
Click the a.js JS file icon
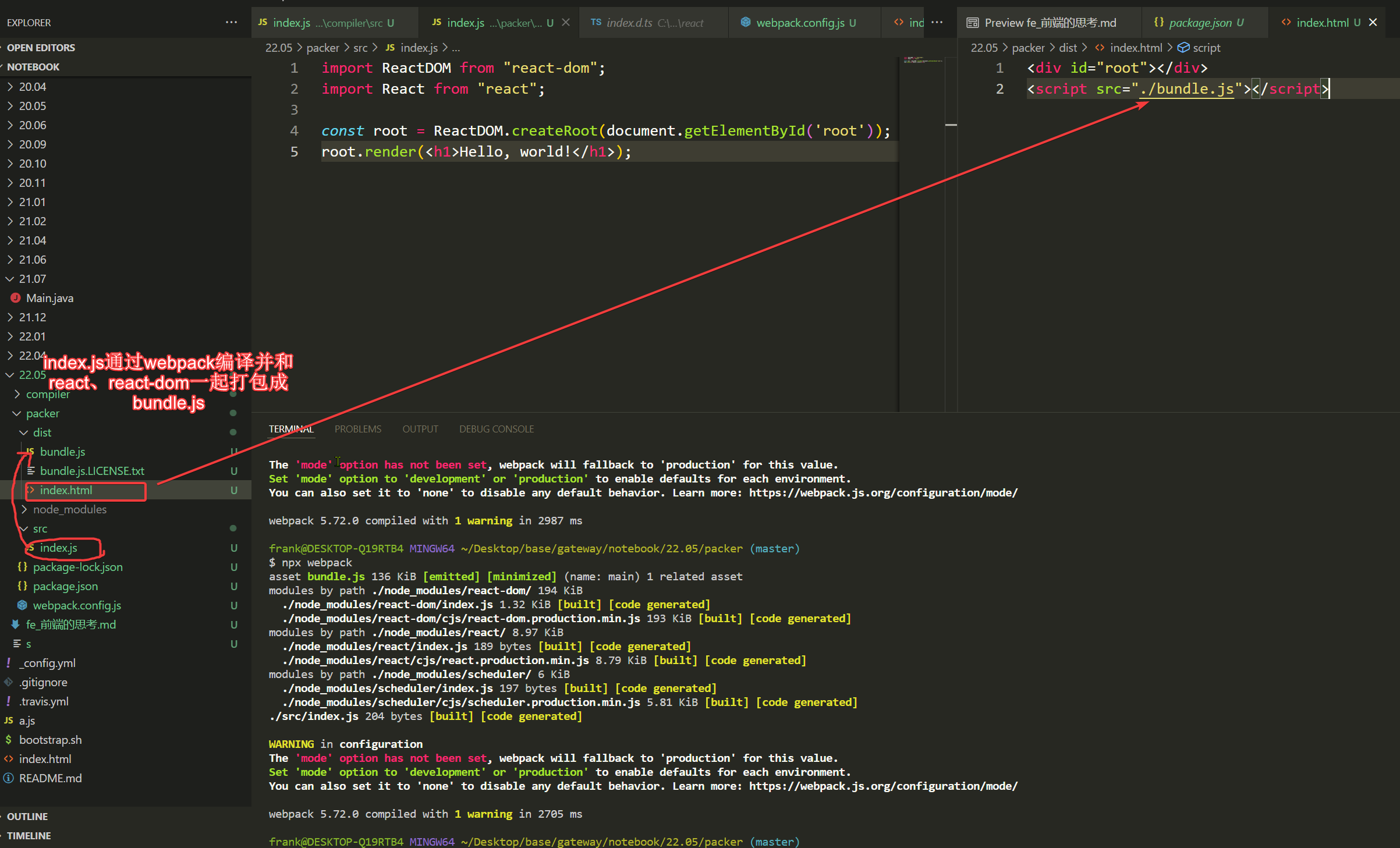click(9, 721)
